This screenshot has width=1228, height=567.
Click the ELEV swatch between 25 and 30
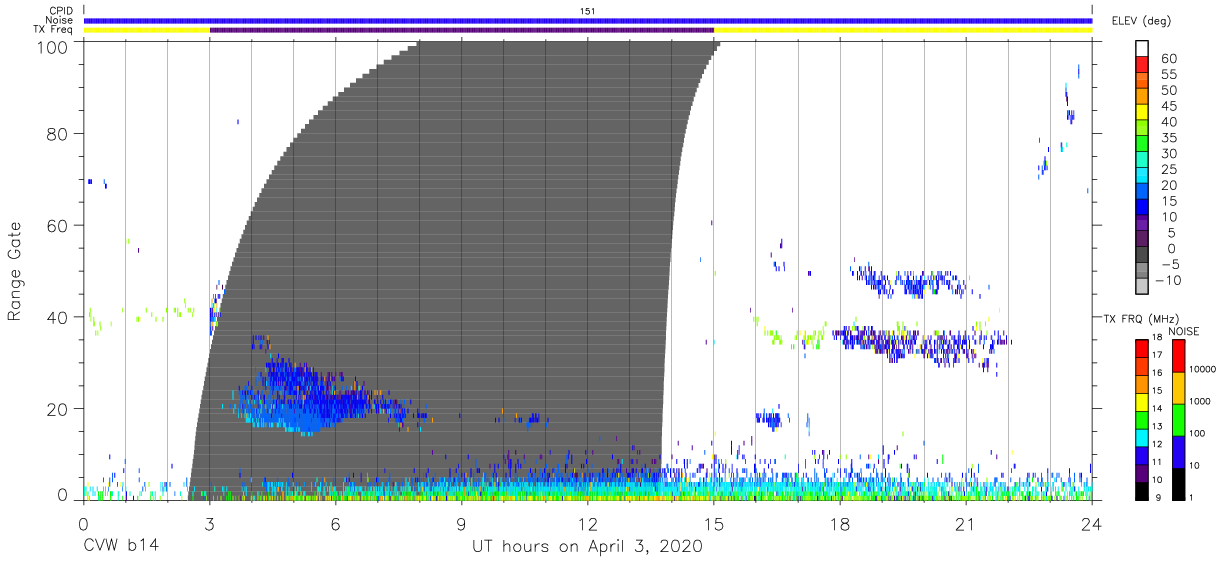pyautogui.click(x=1142, y=160)
